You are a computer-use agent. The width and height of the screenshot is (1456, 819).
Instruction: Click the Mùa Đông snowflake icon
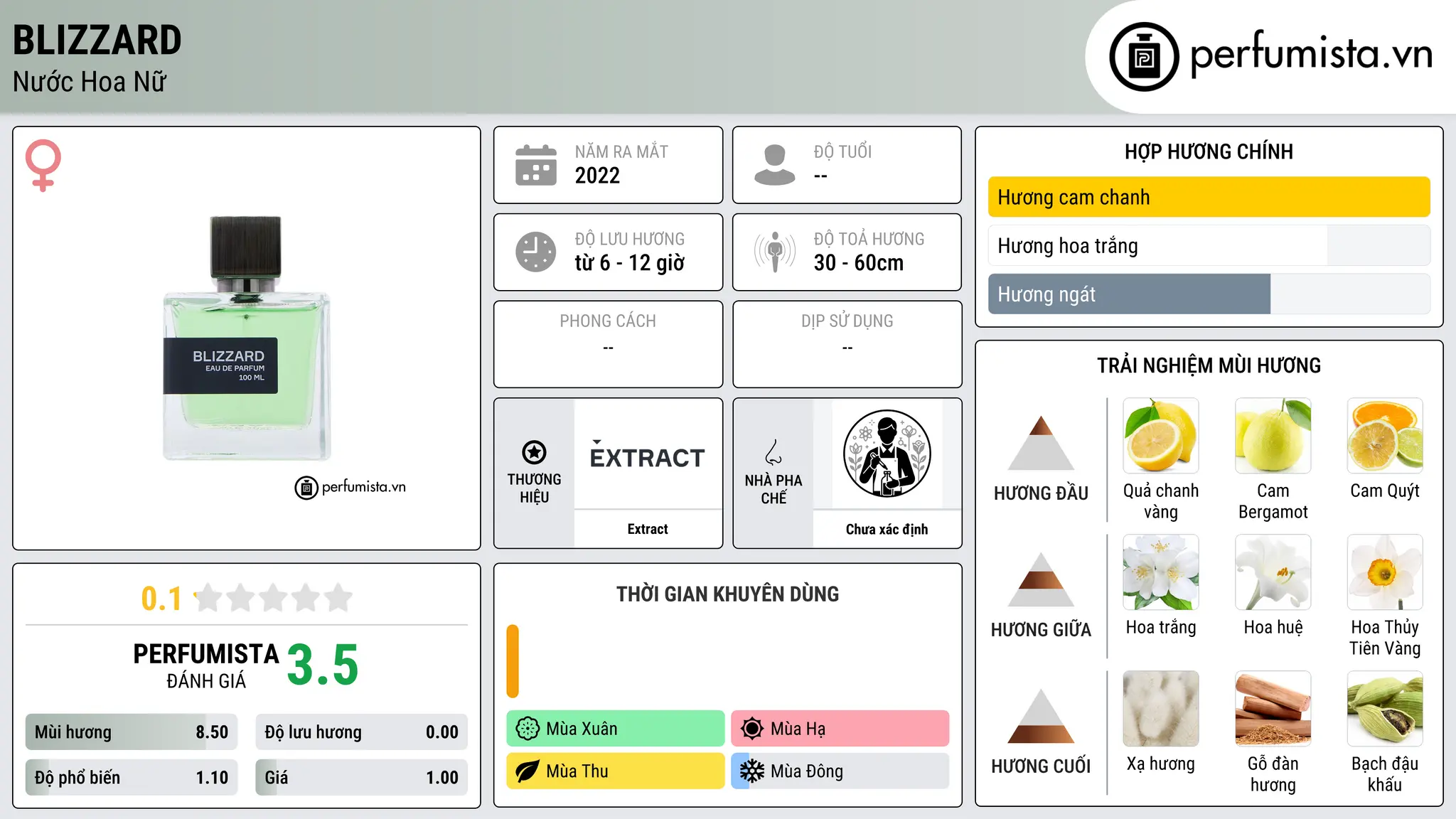pyautogui.click(x=752, y=771)
